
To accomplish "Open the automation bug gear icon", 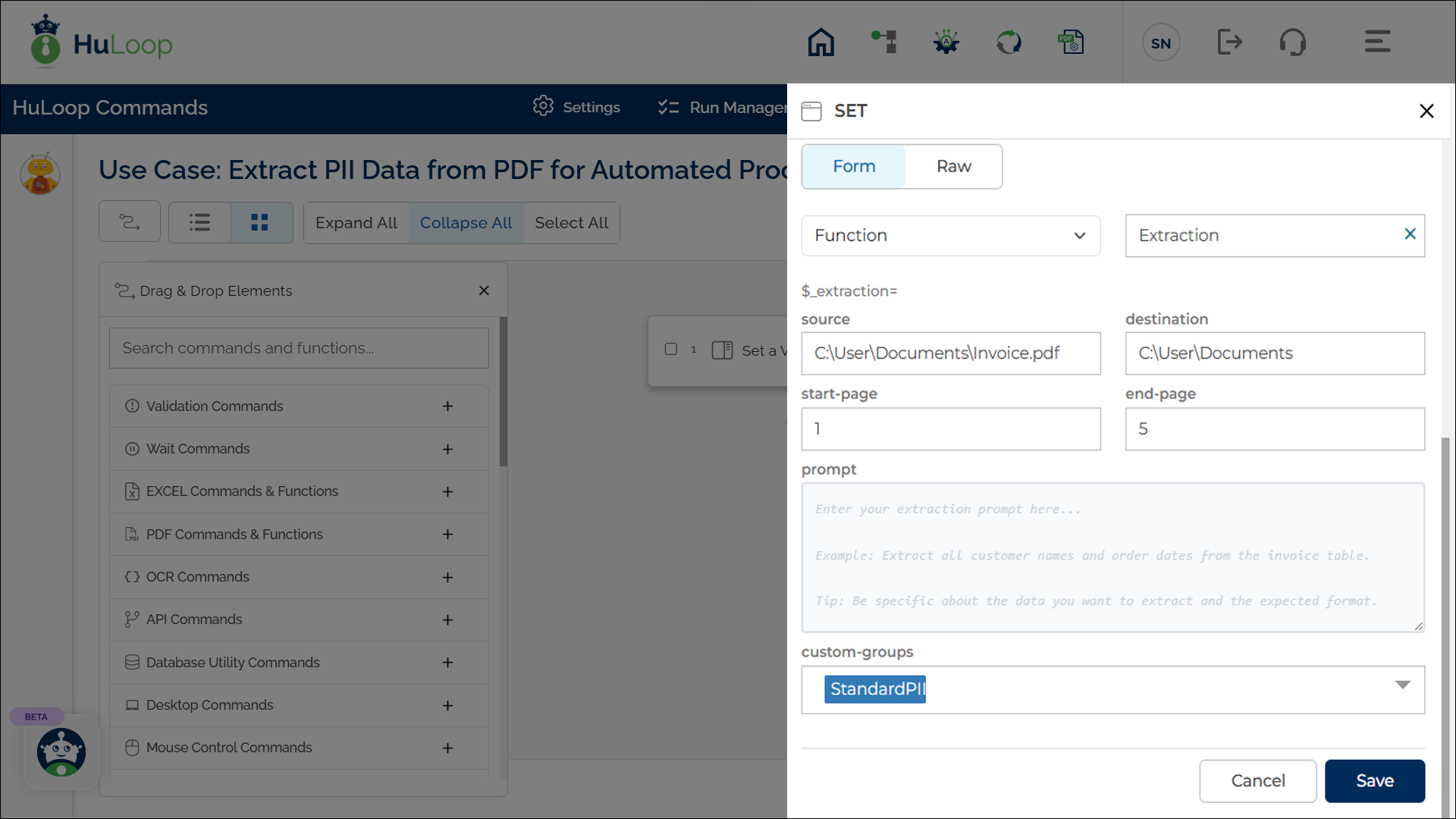I will [946, 42].
